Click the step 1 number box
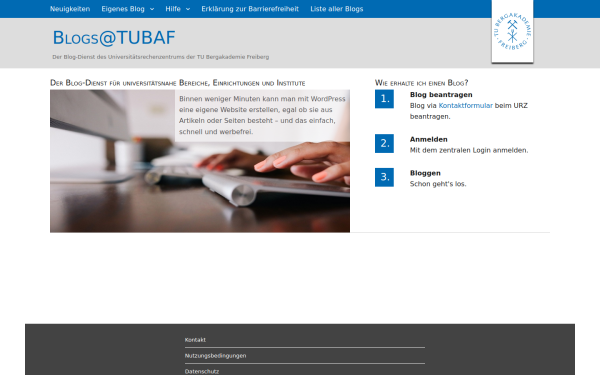The height and width of the screenshot is (375, 600). 384,99
